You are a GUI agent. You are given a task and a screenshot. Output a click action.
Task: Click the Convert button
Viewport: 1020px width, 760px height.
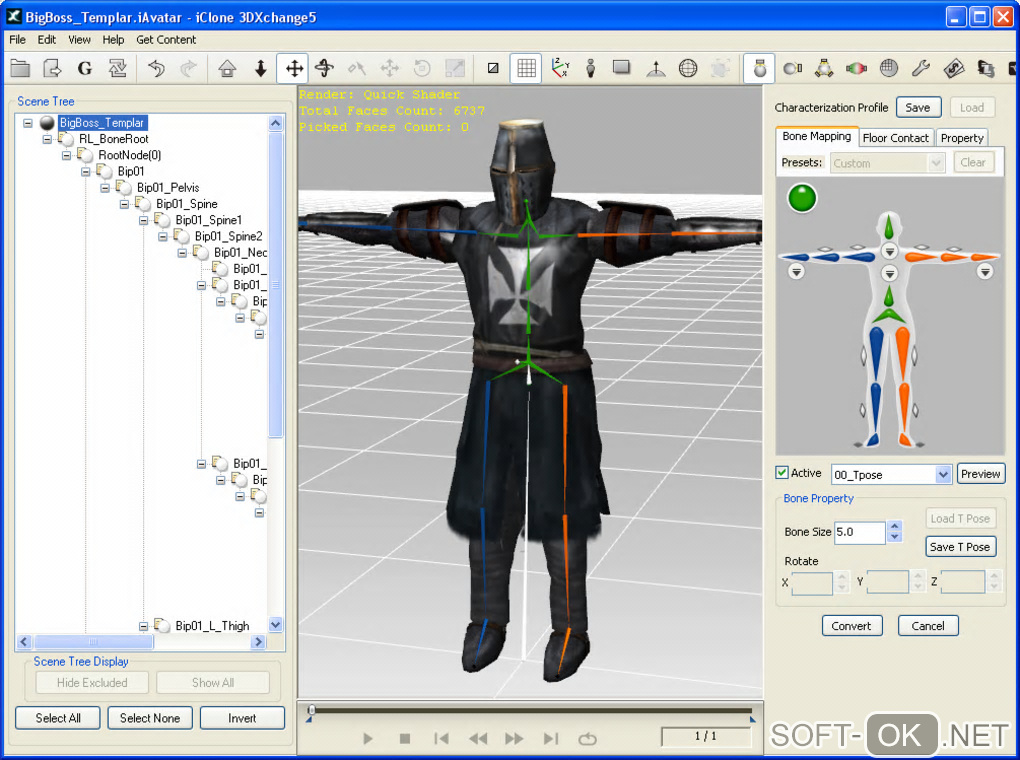[851, 626]
